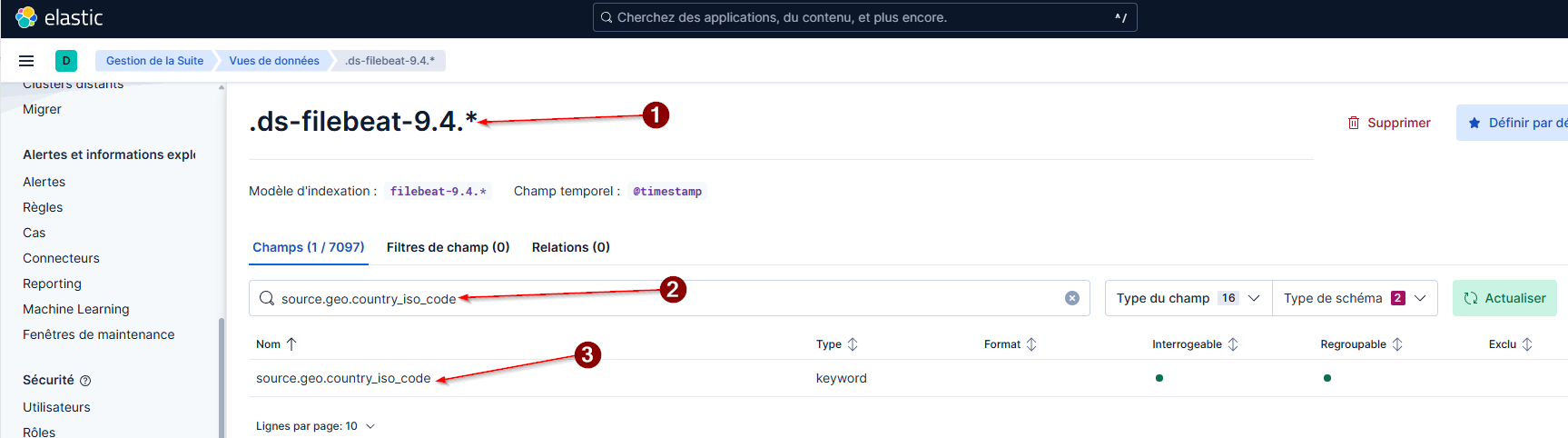Screen dimensions: 1568x438
Task: Click the Supprimer button
Action: click(x=1389, y=123)
